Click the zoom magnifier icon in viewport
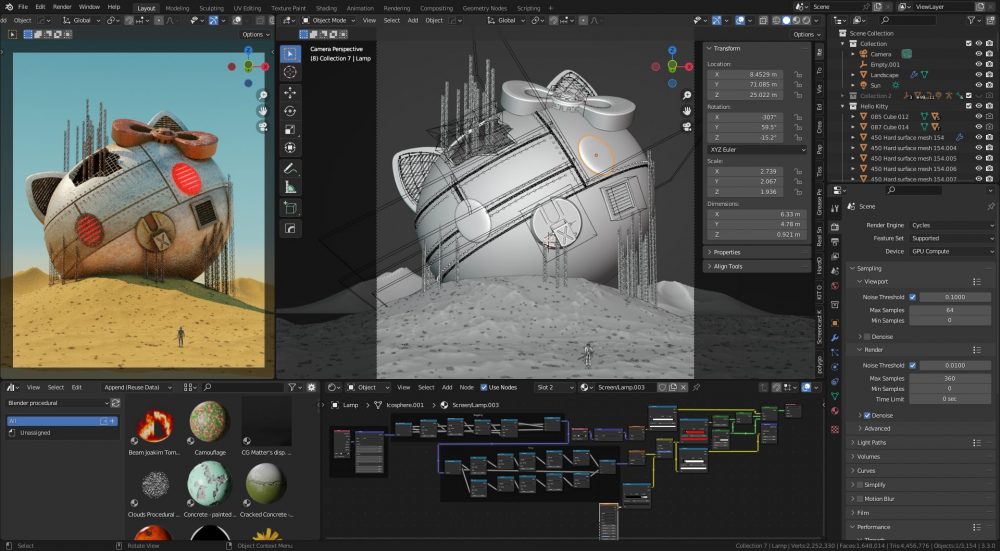This screenshot has width=1000, height=551. point(688,95)
